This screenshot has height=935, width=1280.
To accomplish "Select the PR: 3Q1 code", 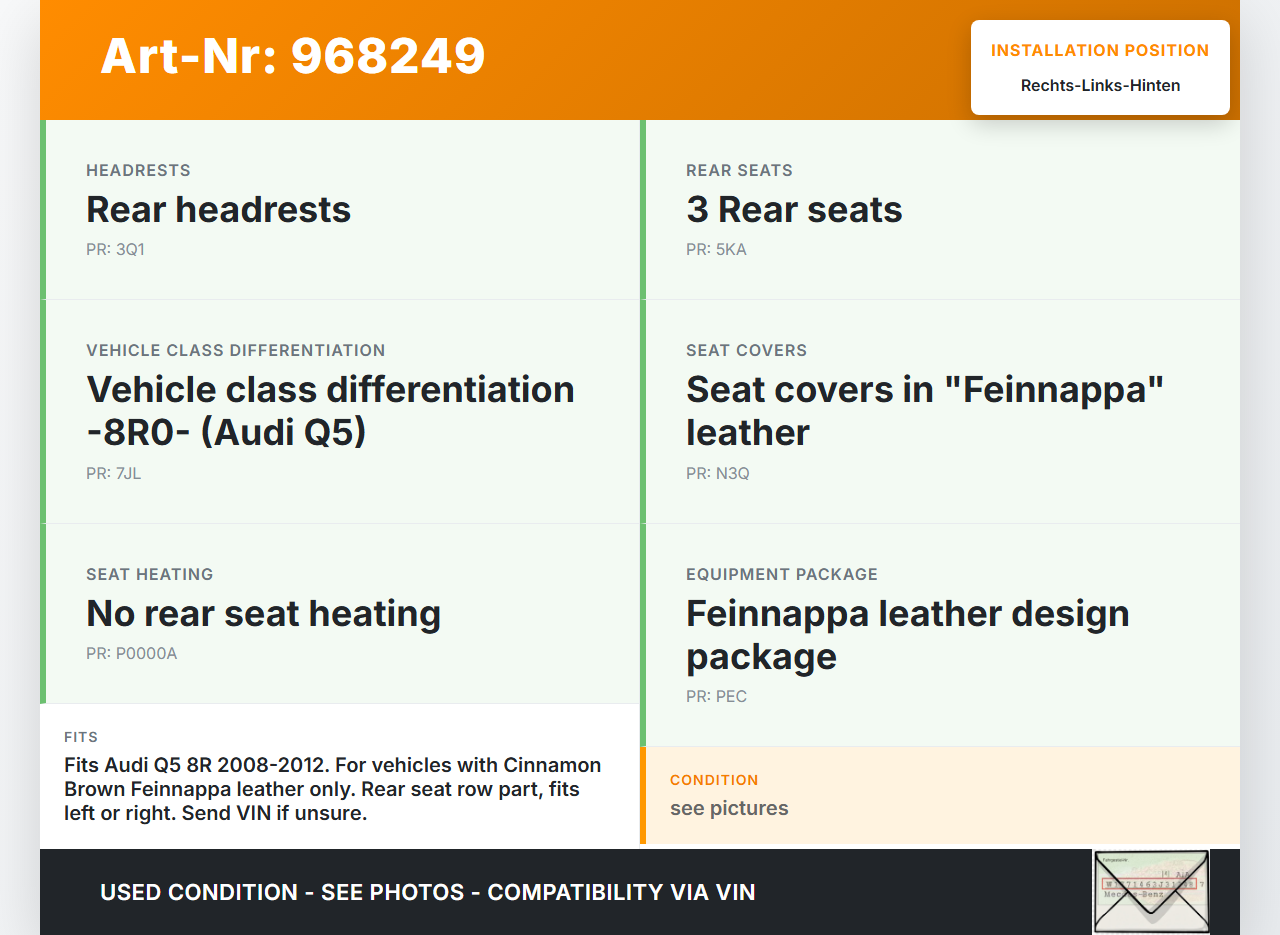I will pos(115,249).
